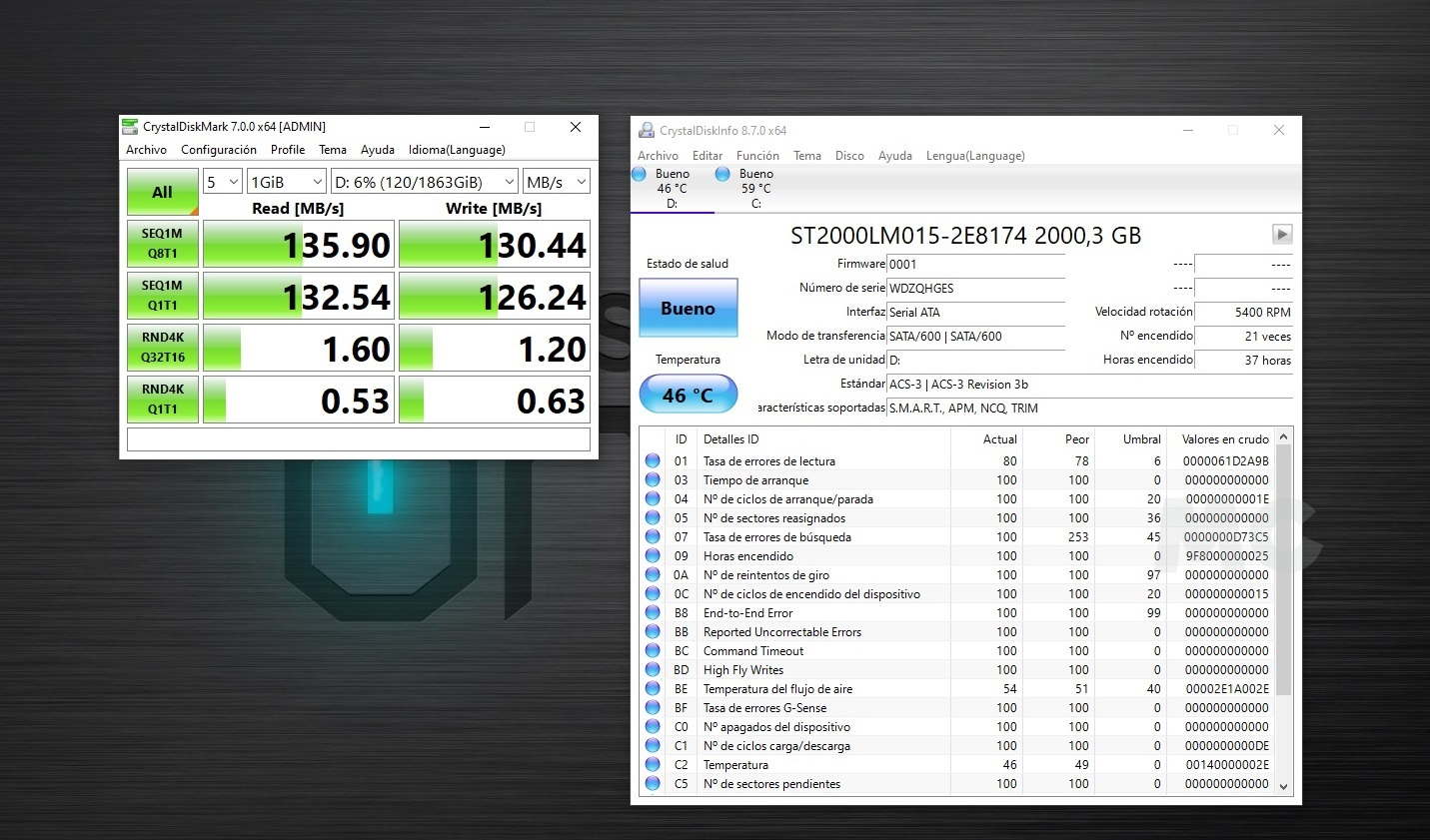Screen dimensions: 1430x840
Task: Open Configuración menu in CrystalDiskMark
Action: tap(218, 150)
